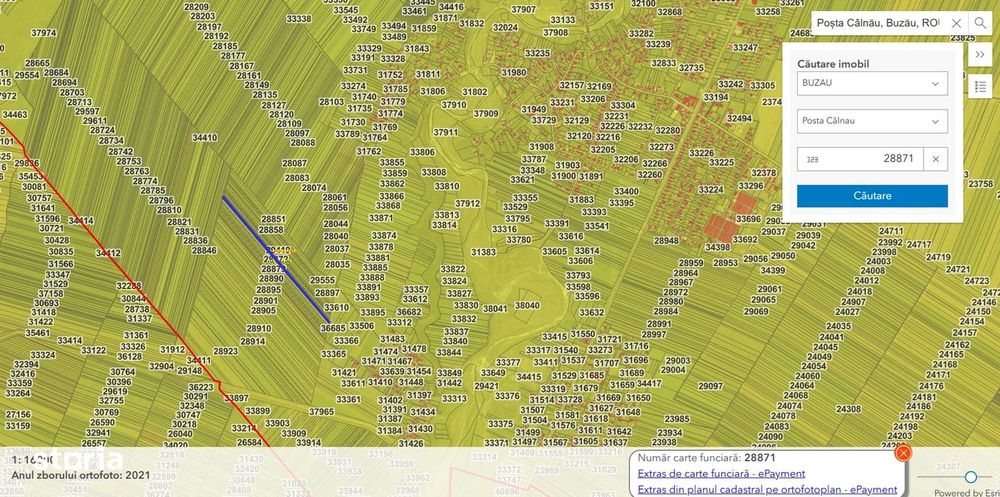This screenshot has height=497, width=1000.
Task: Click parcel label 38040 on map
Action: click(527, 306)
